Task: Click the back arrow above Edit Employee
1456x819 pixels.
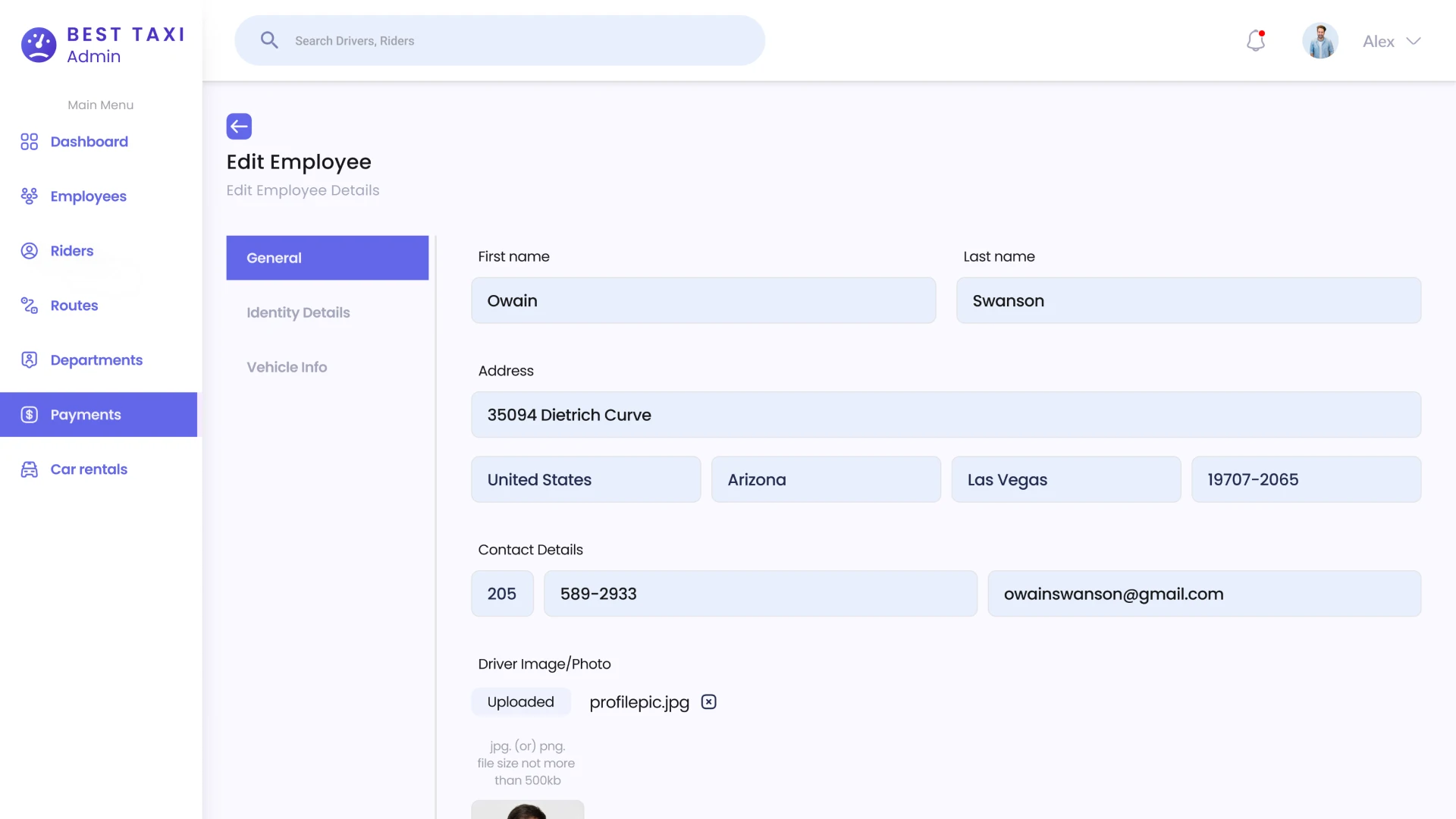Action: (239, 126)
